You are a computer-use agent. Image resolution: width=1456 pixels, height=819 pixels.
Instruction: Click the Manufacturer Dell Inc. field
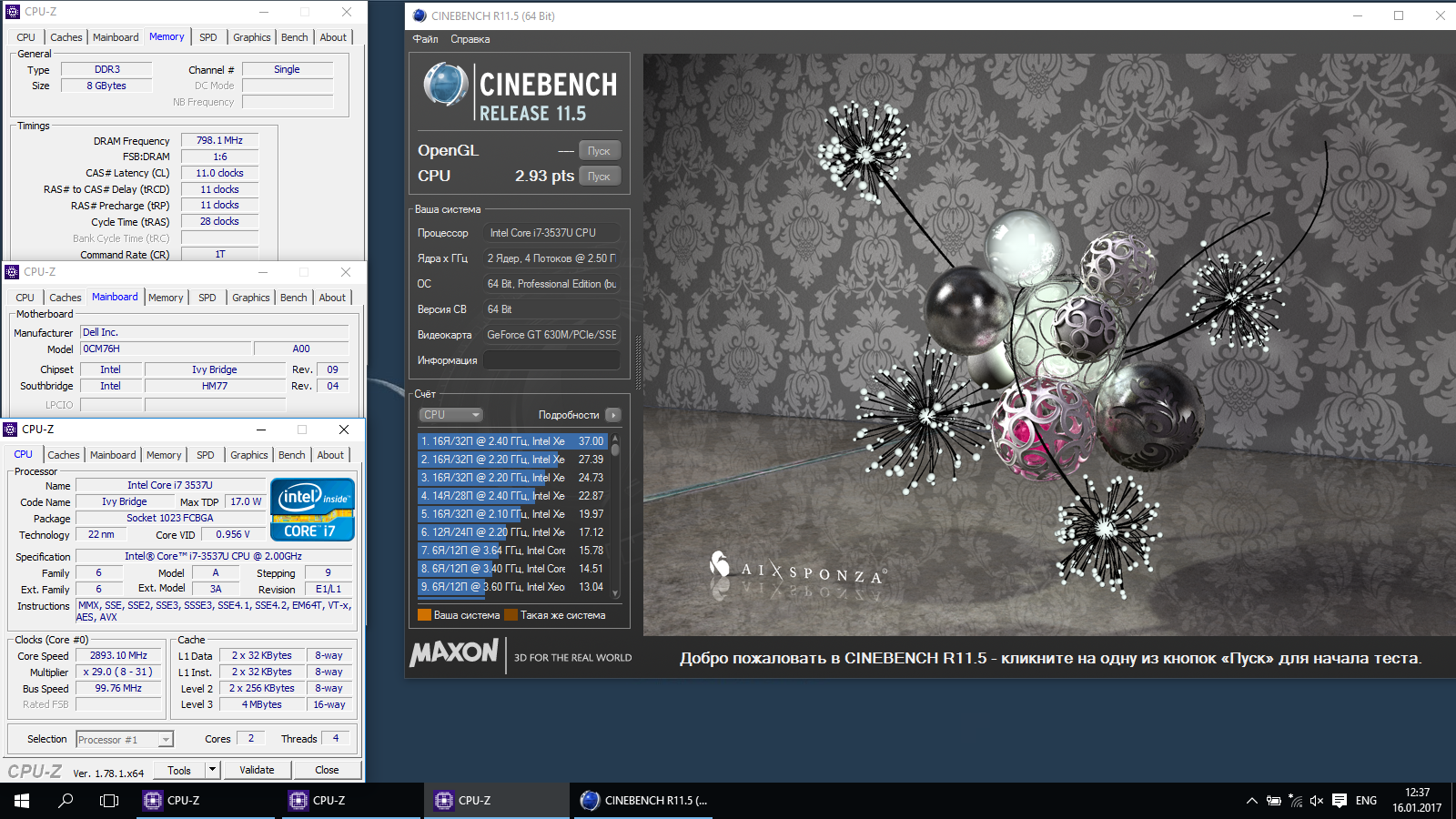pos(214,332)
